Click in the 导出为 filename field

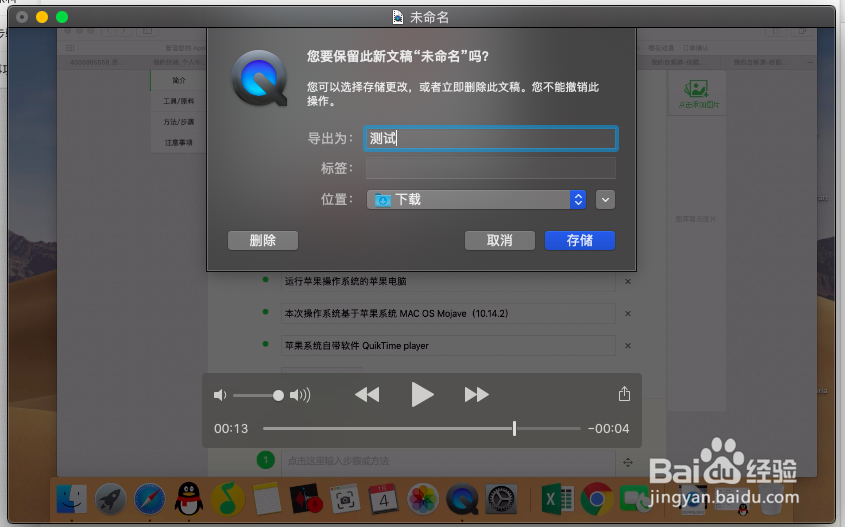(x=490, y=138)
